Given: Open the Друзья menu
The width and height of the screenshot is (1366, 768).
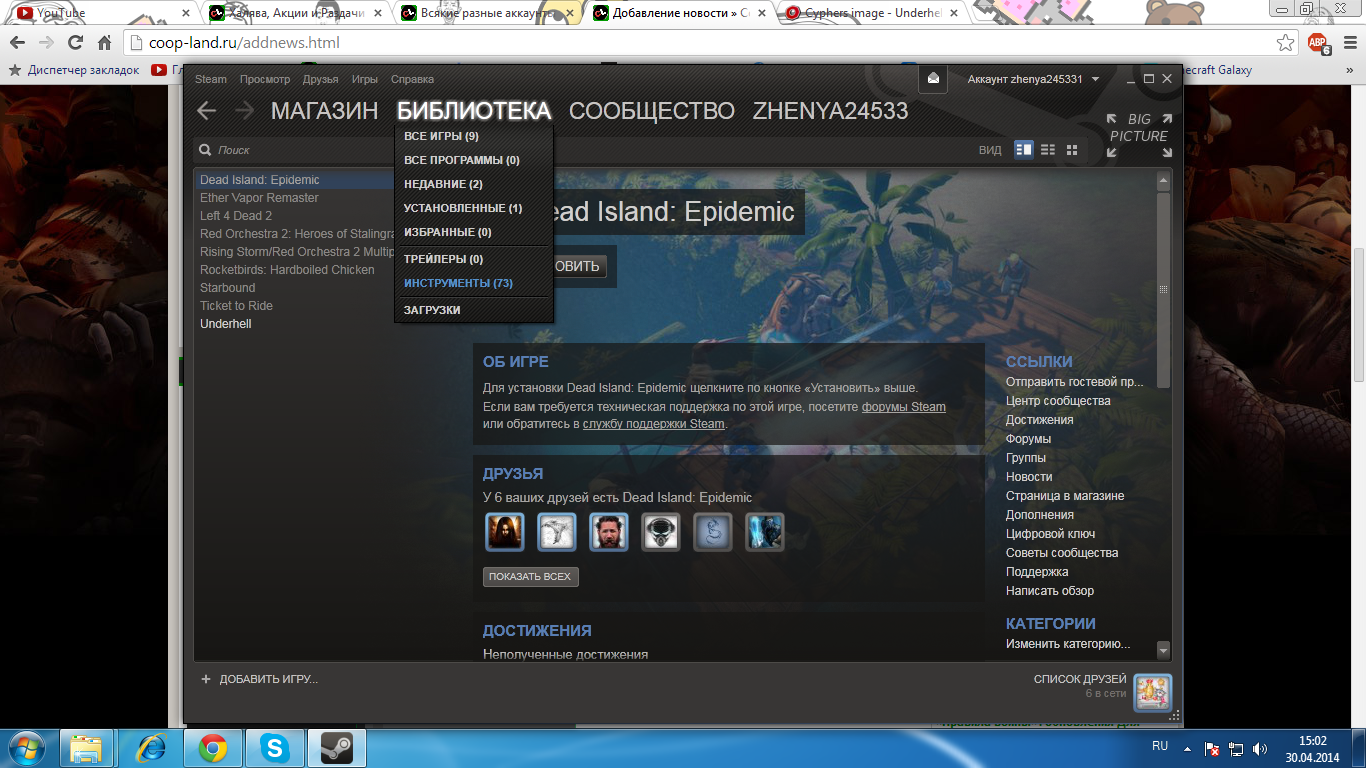Looking at the screenshot, I should (x=321, y=79).
